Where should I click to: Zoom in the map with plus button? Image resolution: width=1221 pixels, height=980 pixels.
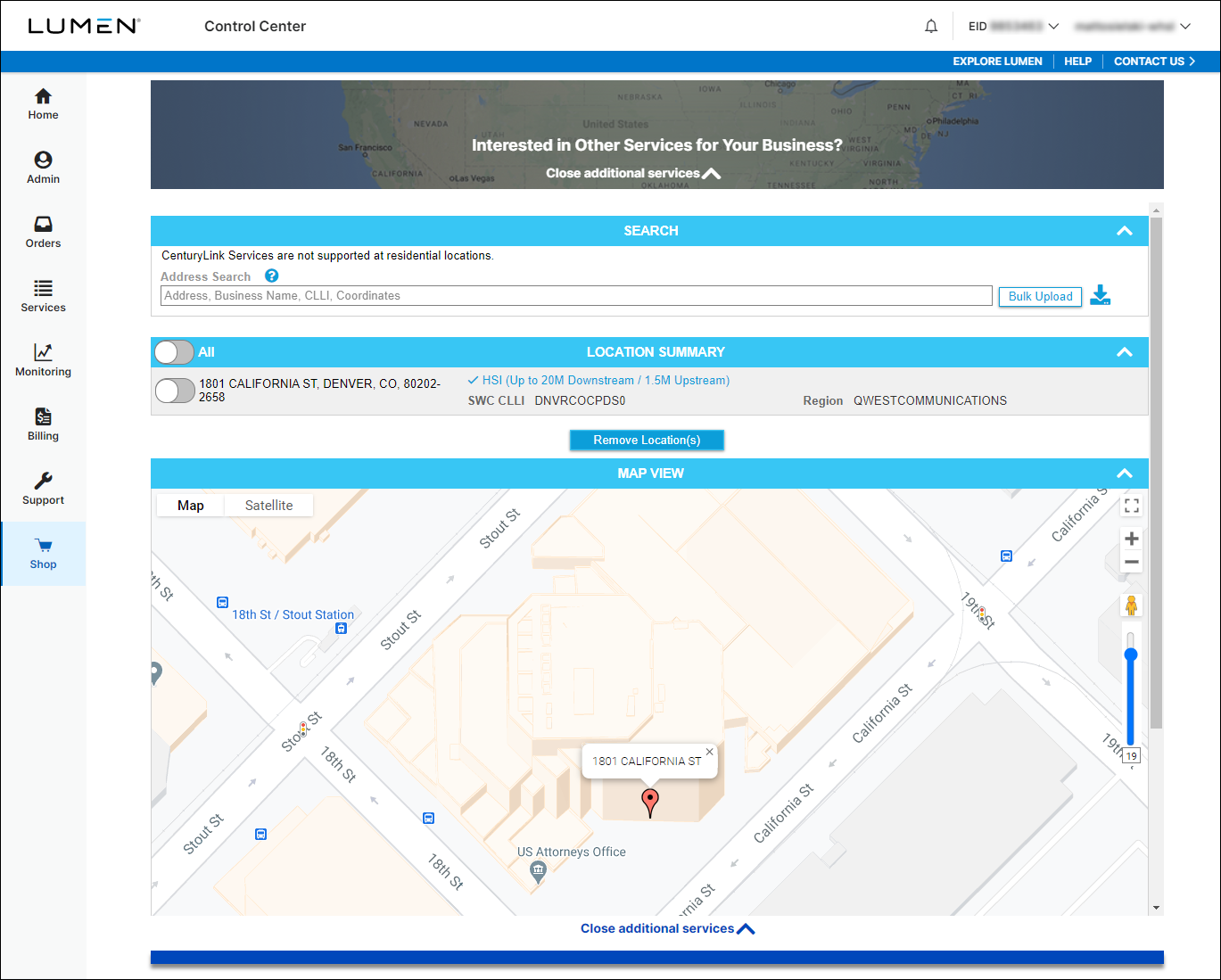(1132, 539)
